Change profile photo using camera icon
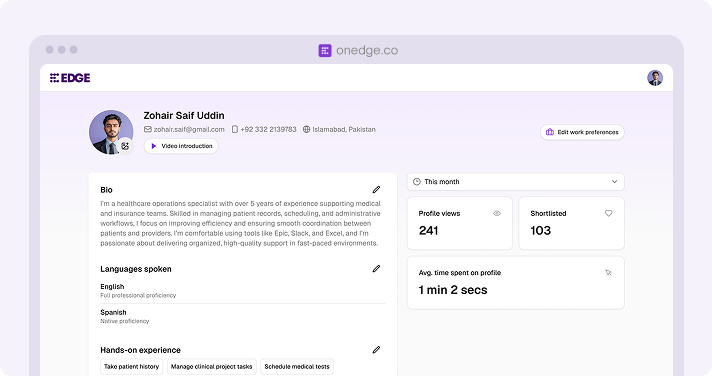Image resolution: width=712 pixels, height=376 pixels. (125, 146)
